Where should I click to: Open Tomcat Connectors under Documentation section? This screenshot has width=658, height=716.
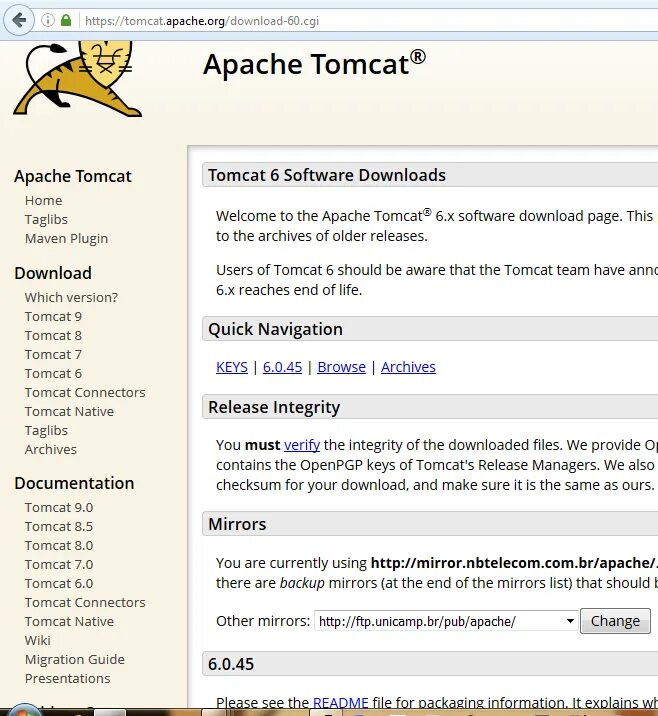point(85,603)
